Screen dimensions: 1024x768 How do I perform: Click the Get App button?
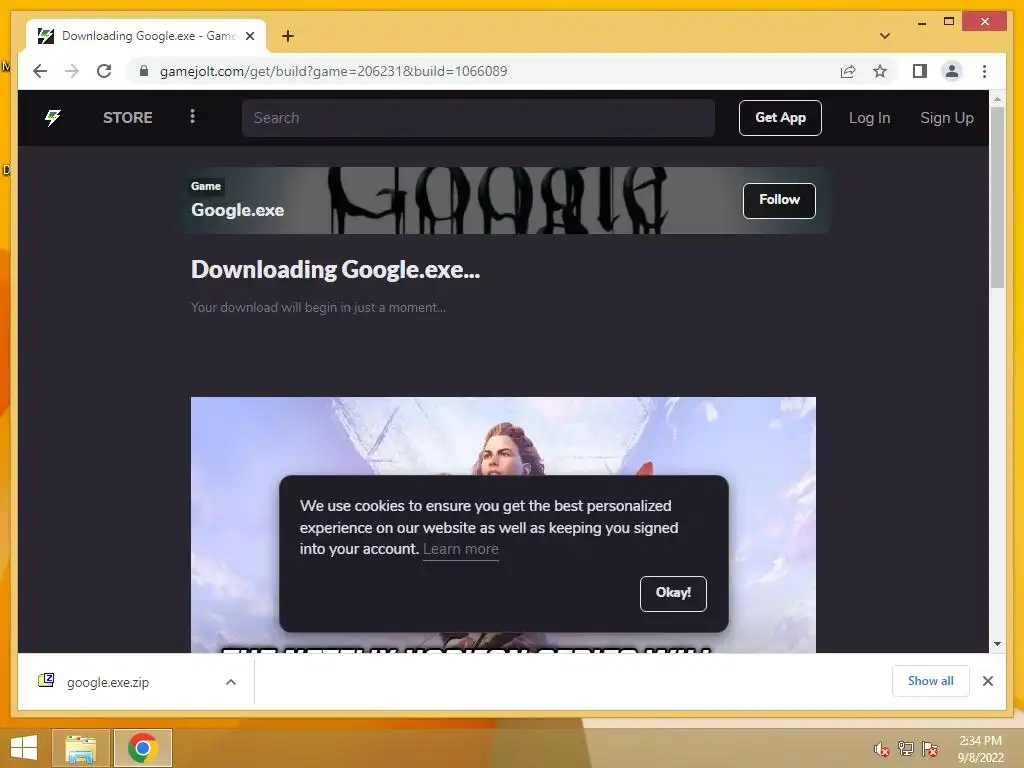pyautogui.click(x=780, y=118)
